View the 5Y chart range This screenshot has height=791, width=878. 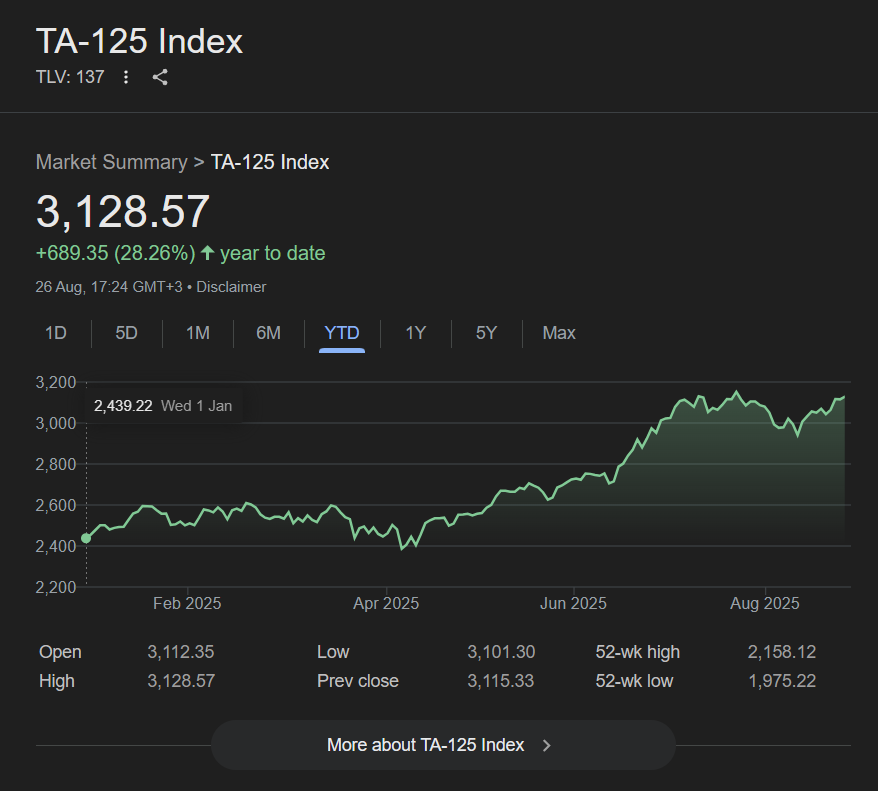(486, 333)
